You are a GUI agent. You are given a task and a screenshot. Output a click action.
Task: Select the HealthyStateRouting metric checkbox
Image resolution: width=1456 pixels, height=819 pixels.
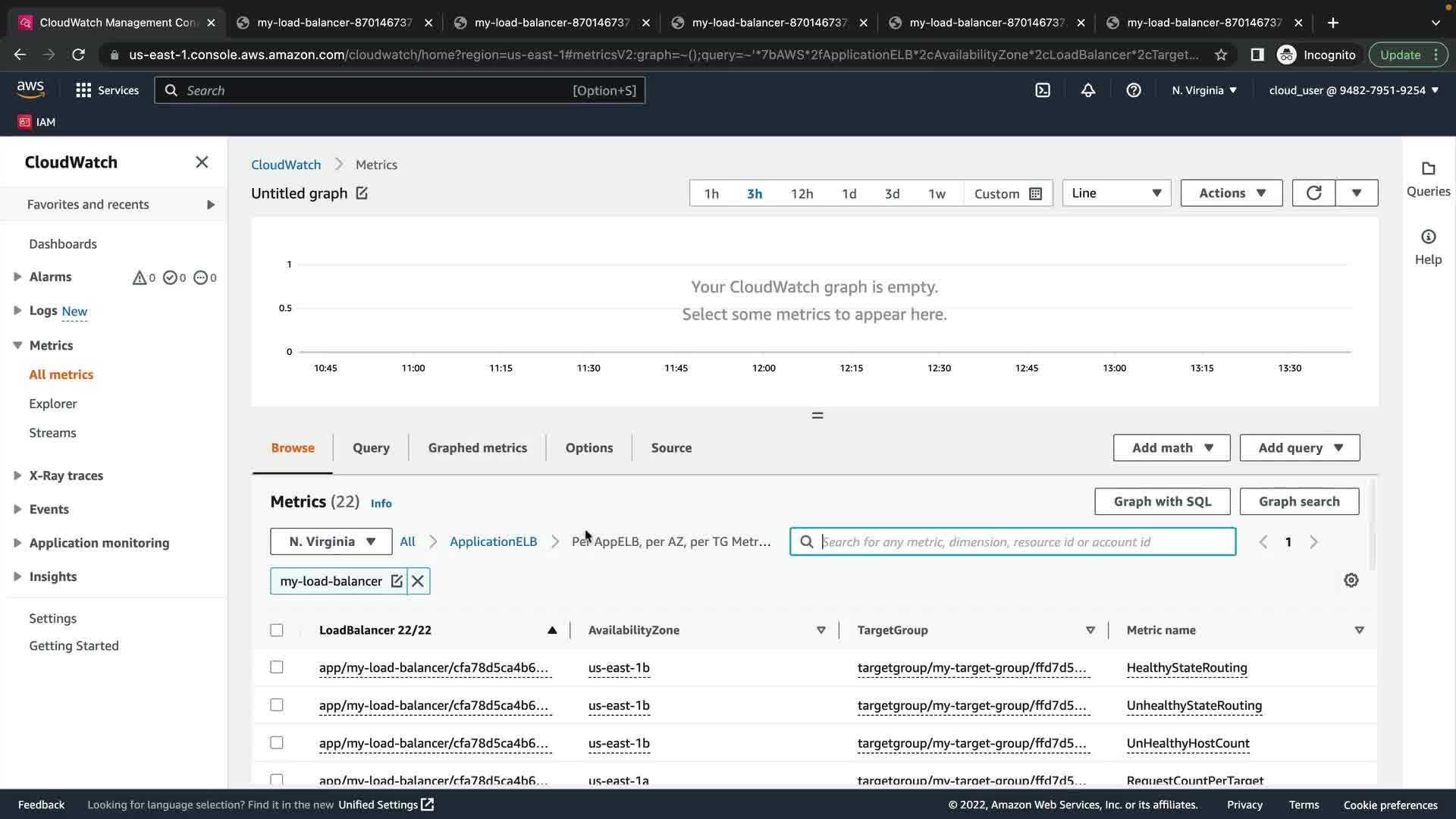277,667
